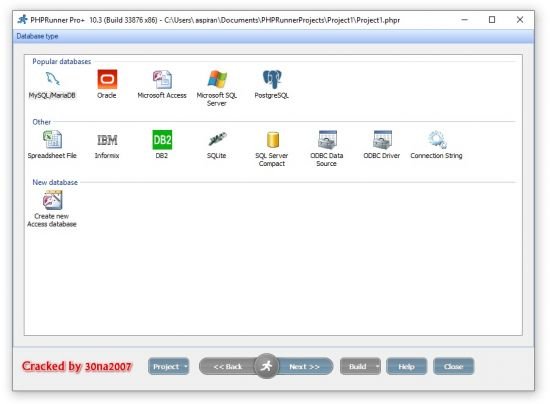Open Help from the bottom bar

(407, 366)
